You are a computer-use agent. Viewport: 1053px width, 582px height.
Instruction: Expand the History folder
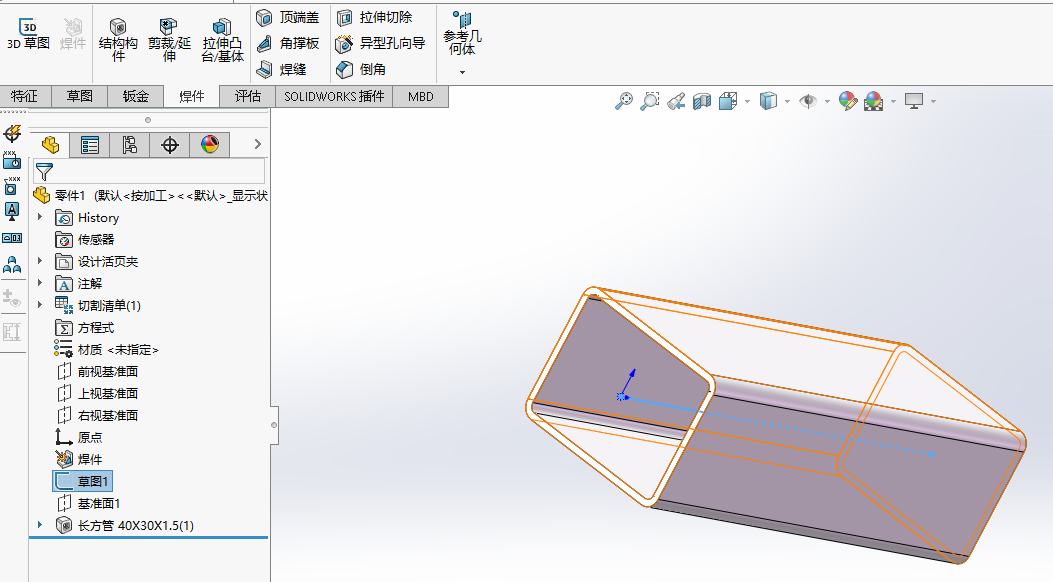[40, 217]
